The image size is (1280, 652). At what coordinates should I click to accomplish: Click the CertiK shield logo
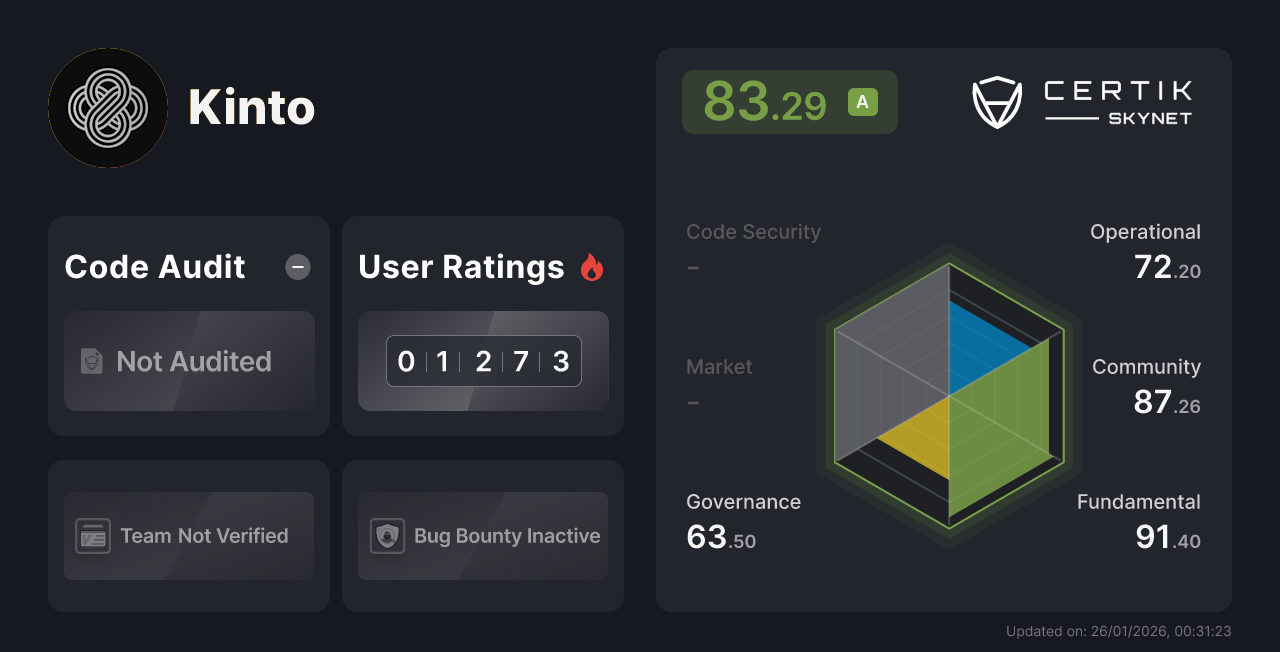pyautogui.click(x=996, y=100)
